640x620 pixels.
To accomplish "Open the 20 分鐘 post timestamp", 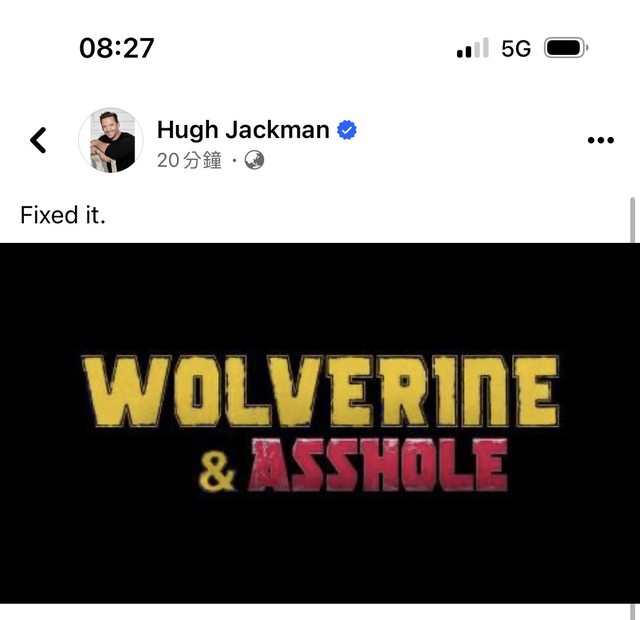I will (189, 160).
